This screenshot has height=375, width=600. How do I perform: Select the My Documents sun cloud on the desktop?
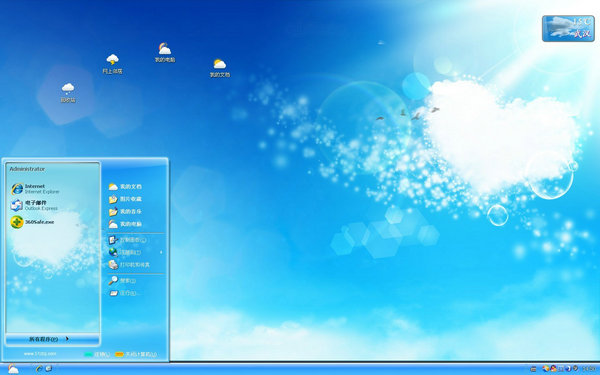click(220, 68)
